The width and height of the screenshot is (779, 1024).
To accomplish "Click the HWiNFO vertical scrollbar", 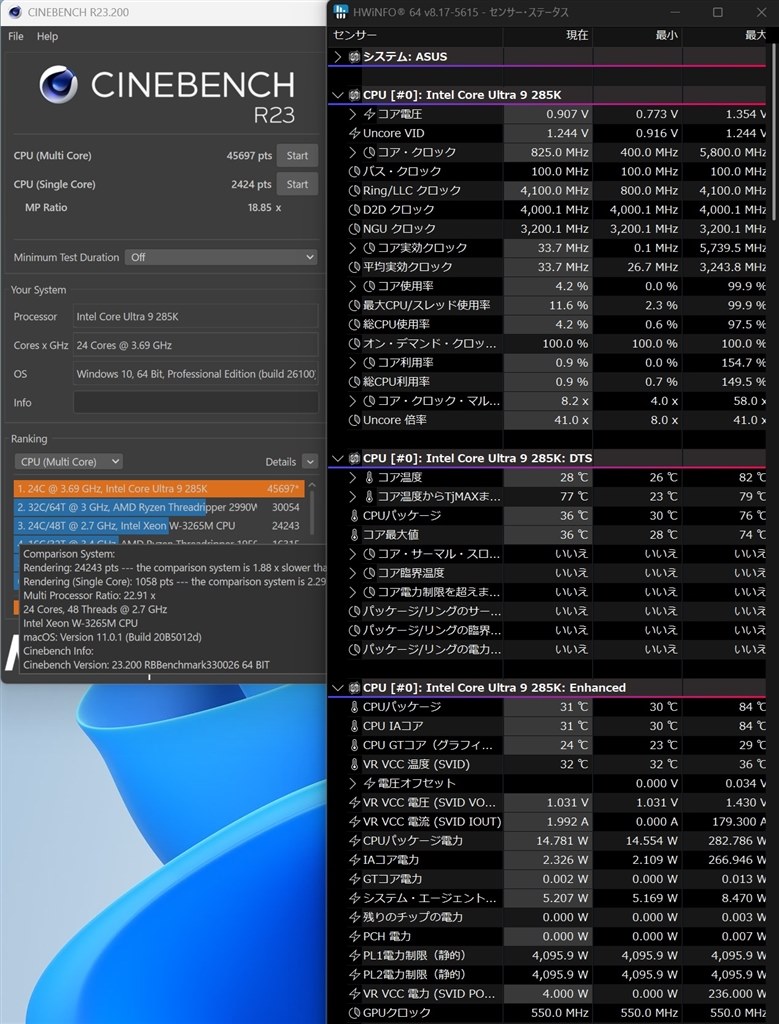I will point(772,131).
